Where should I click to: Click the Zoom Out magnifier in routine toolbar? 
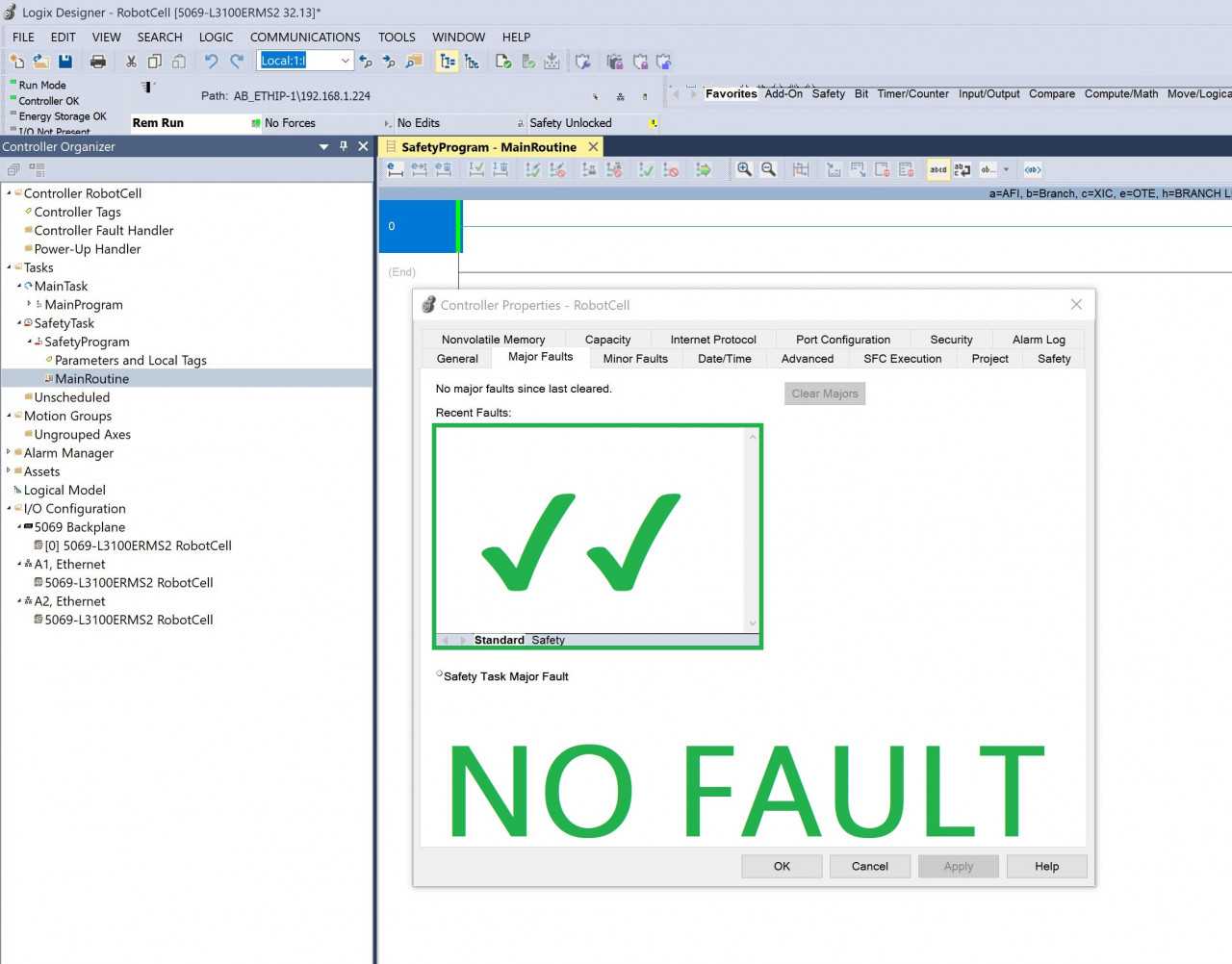[x=768, y=169]
